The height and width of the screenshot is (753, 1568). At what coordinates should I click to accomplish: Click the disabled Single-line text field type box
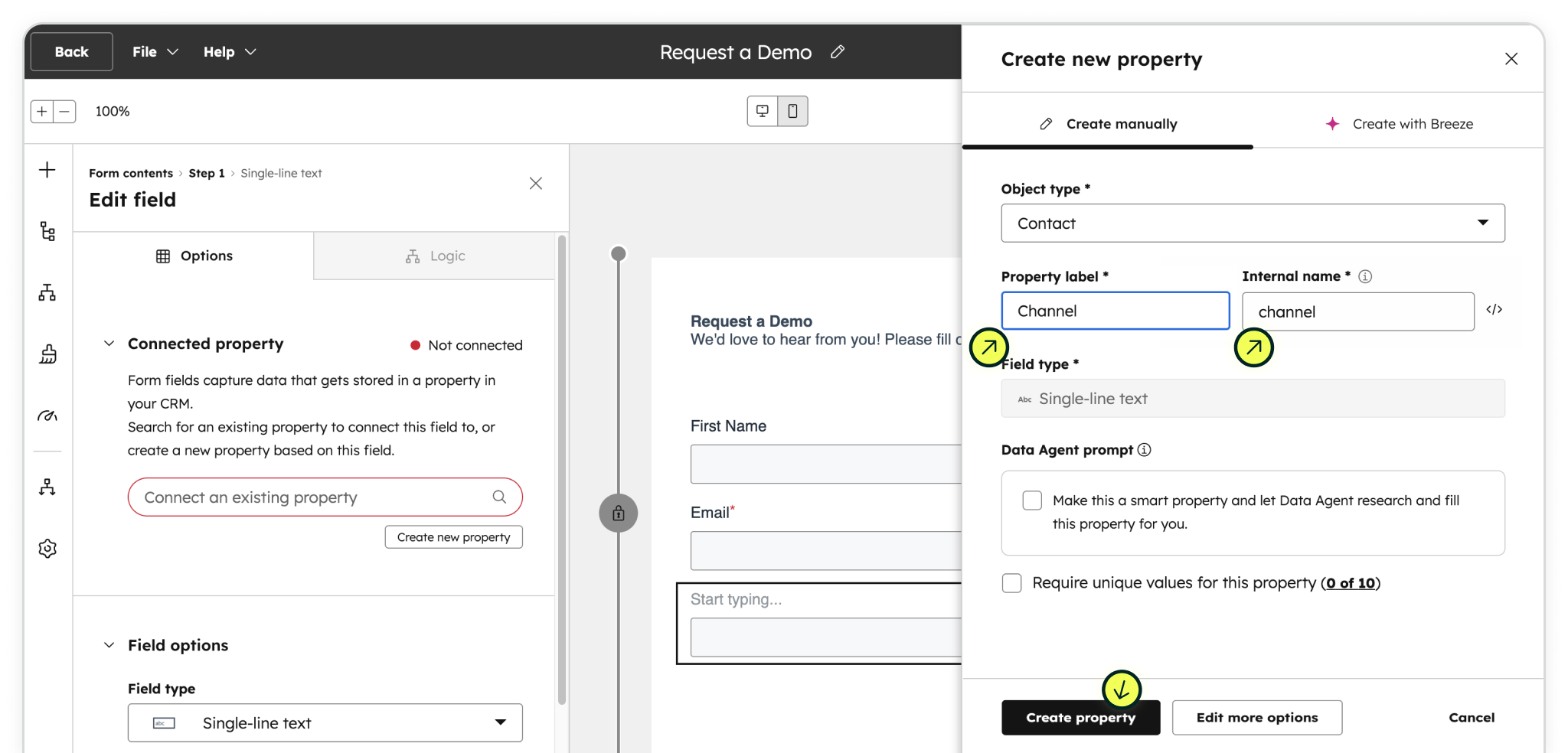click(x=1253, y=398)
